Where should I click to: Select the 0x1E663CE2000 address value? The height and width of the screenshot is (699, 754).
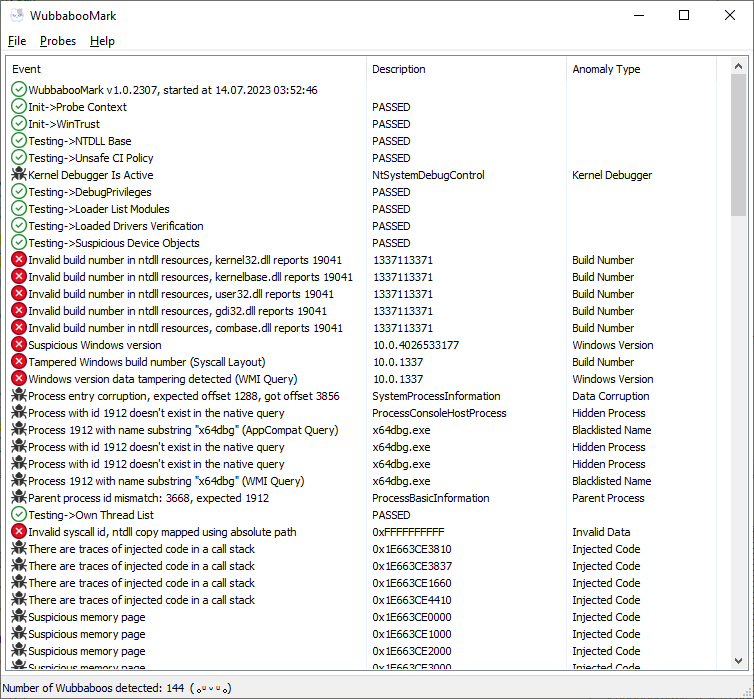pos(412,651)
